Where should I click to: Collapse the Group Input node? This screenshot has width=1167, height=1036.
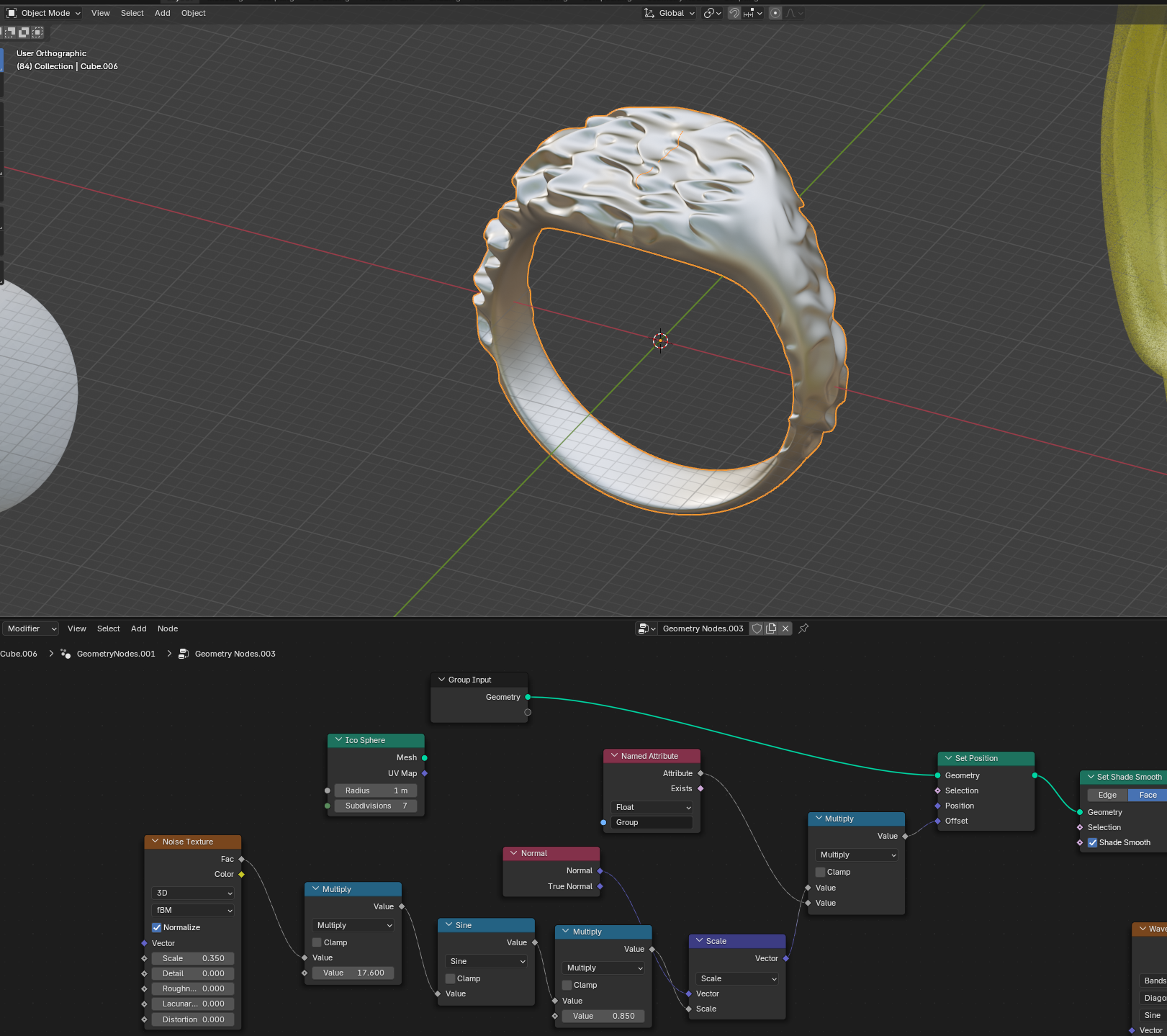click(x=442, y=680)
